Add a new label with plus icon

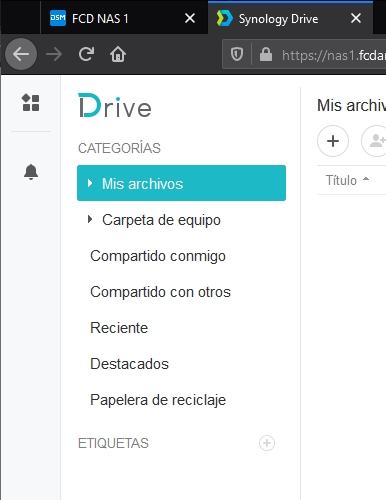267,443
